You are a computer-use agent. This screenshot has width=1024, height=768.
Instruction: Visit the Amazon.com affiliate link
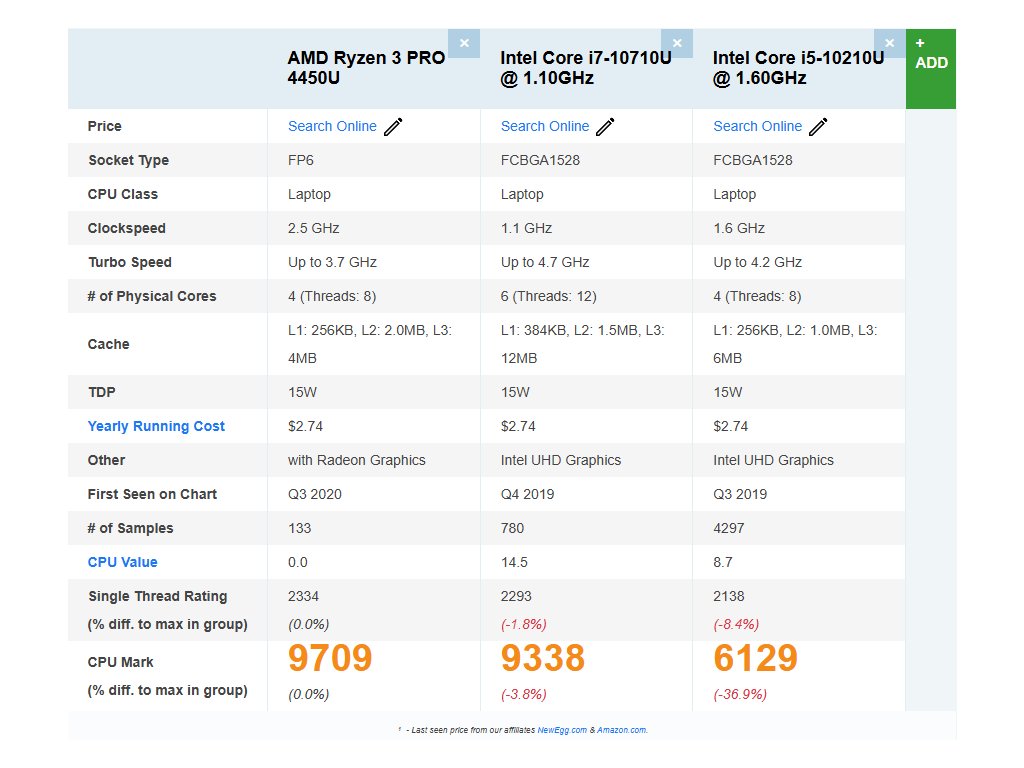pos(621,730)
